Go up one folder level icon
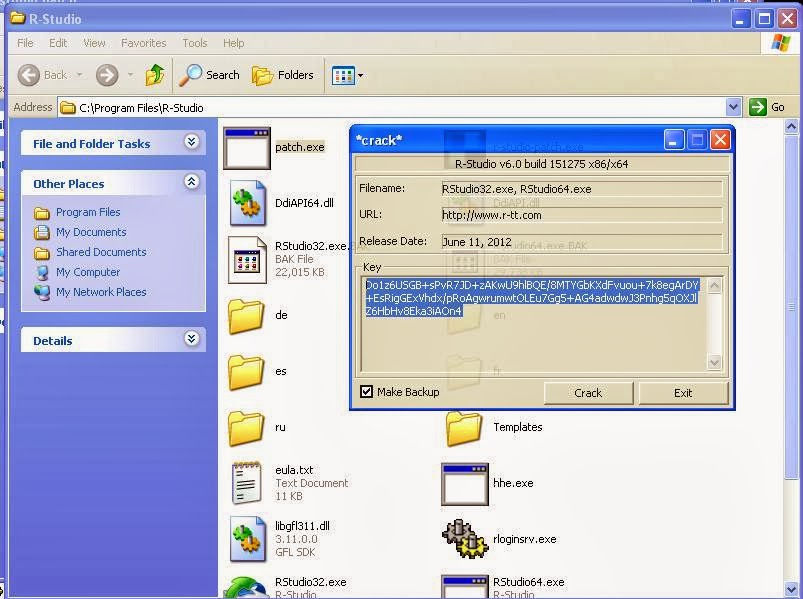Screen dimensions: 803x599 155,75
